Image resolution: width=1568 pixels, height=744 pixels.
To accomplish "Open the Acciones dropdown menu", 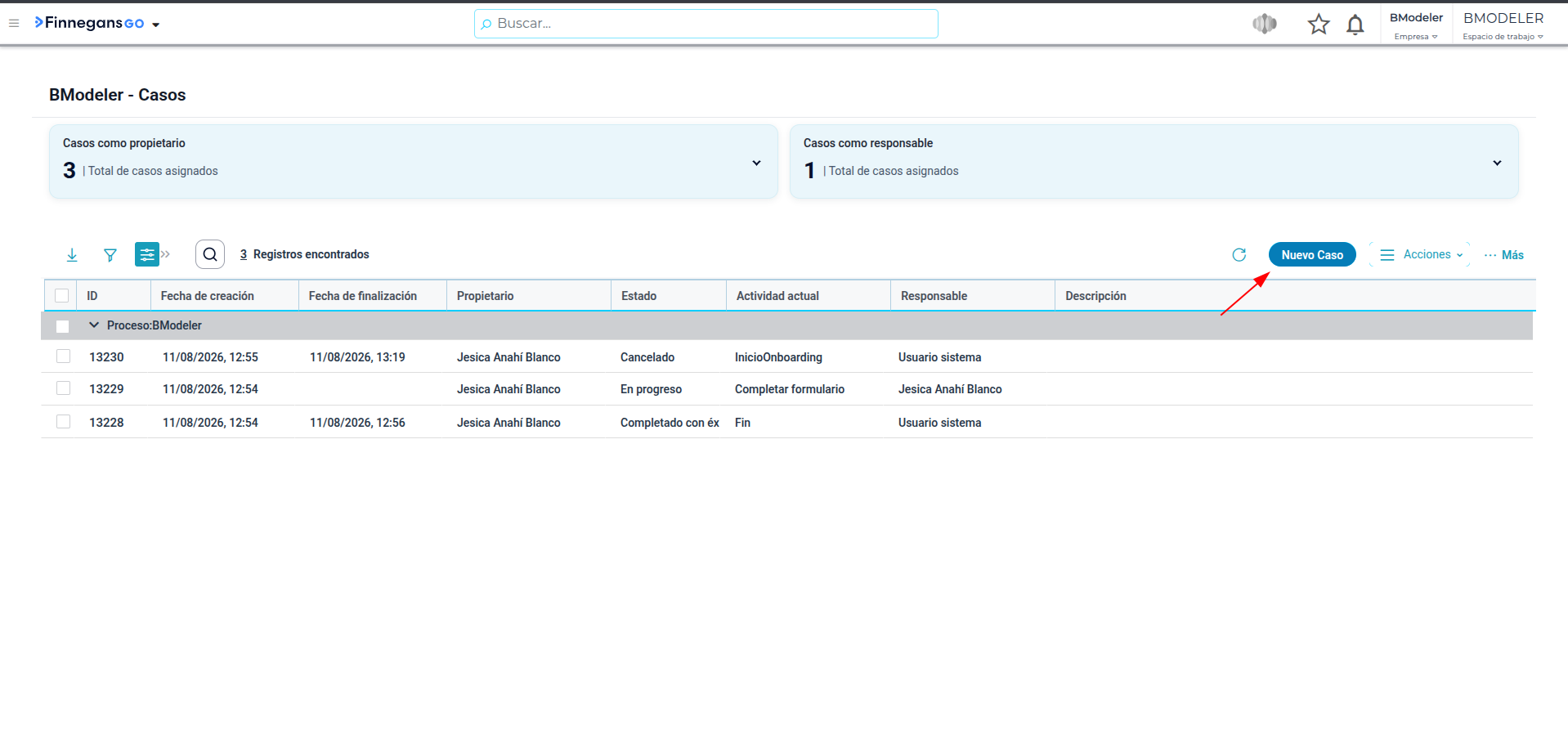I will [1420, 255].
